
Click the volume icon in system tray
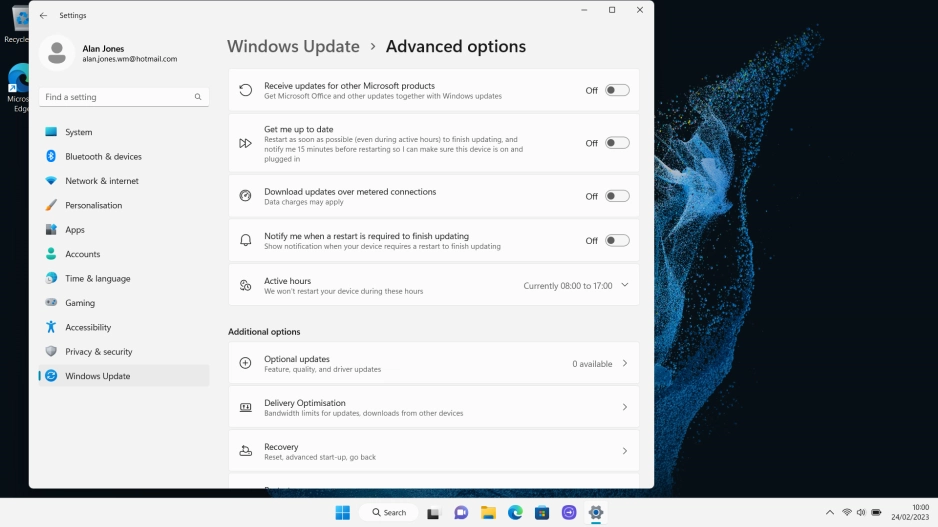point(861,513)
